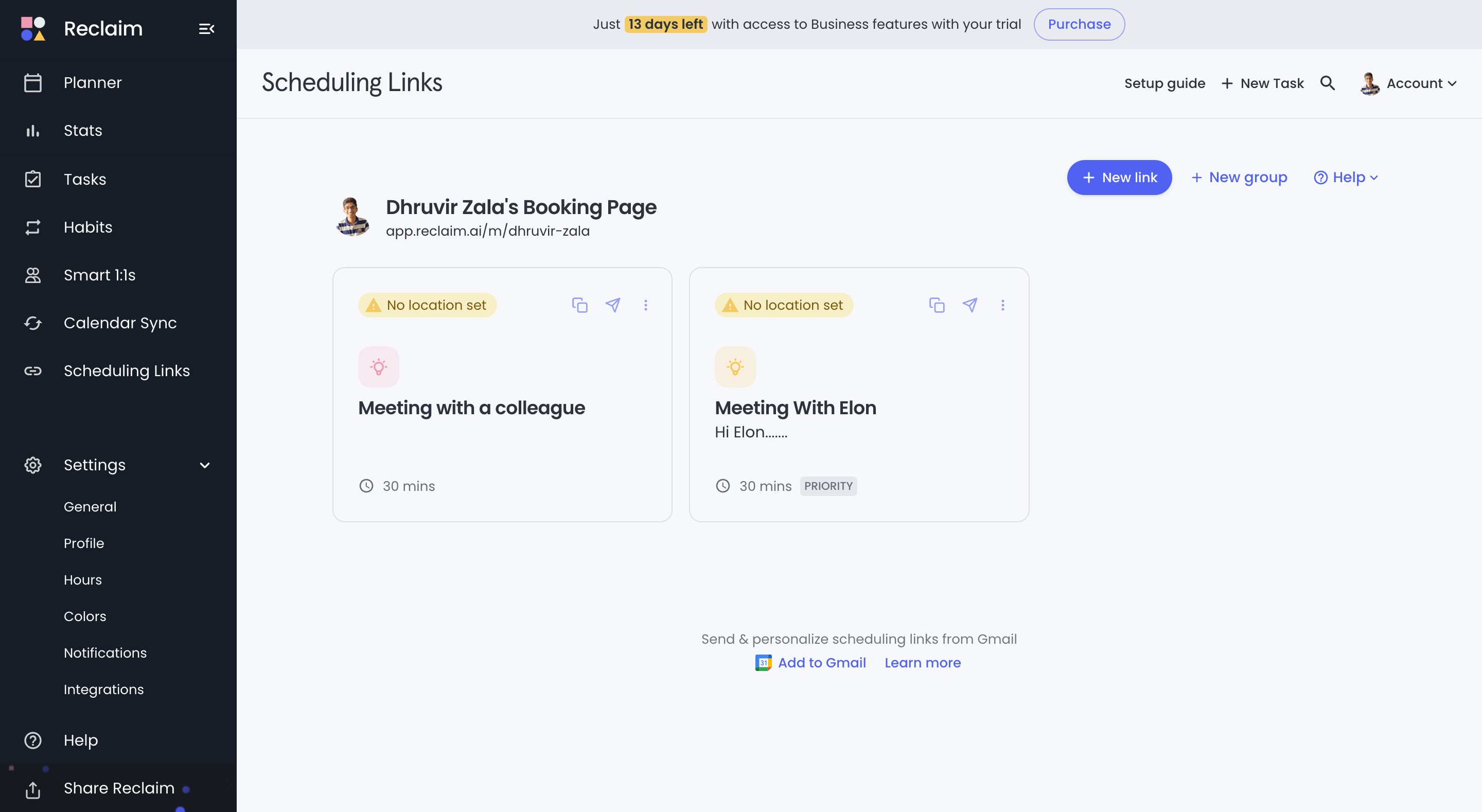Click the Google Calendar icon beside Add to Gmail

point(763,663)
